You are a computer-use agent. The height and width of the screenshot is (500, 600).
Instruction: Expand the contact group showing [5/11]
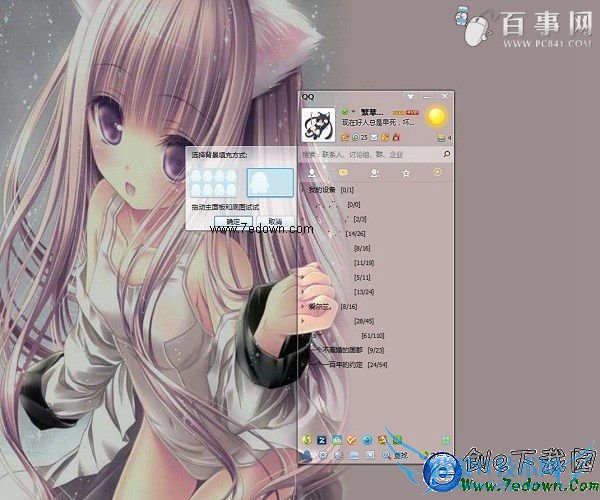coord(376,277)
